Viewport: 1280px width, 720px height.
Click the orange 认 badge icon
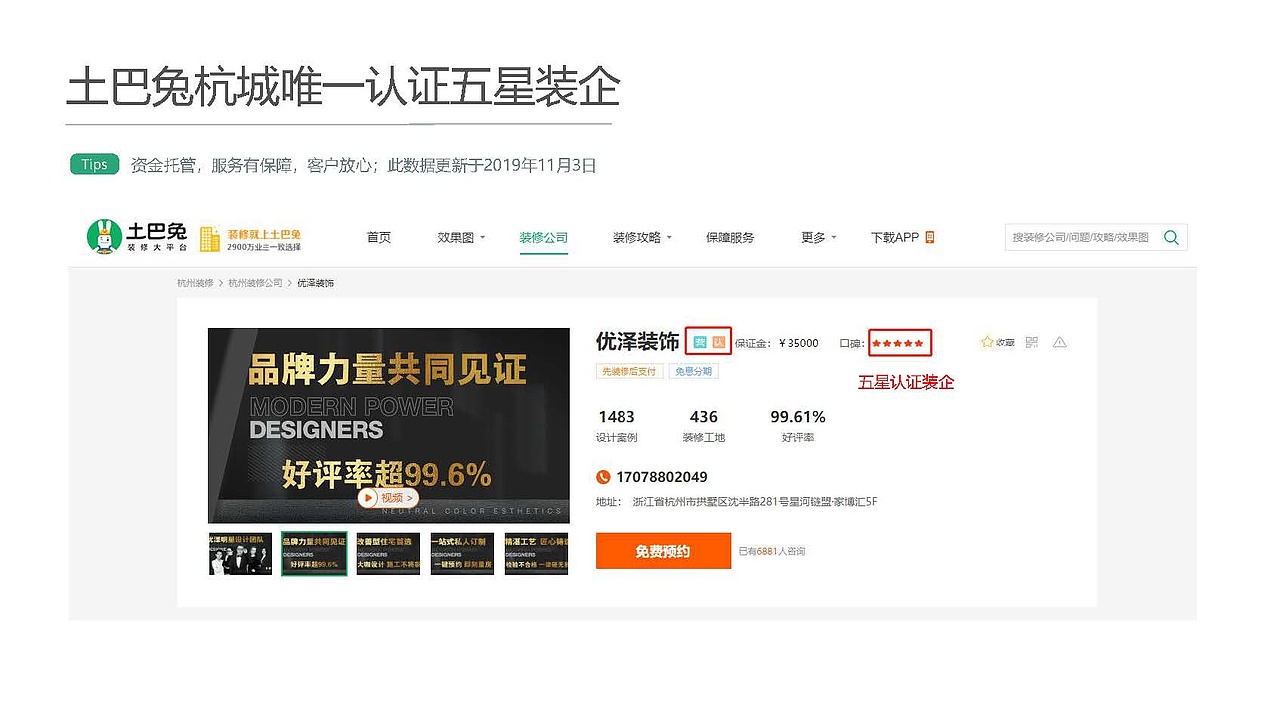coord(717,343)
